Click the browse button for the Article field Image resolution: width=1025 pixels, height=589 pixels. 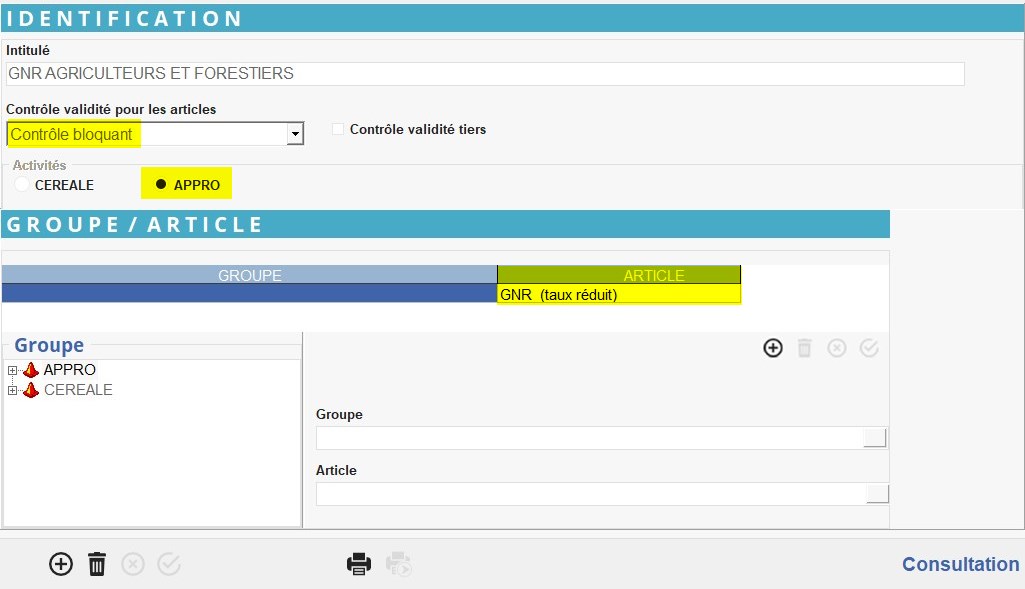click(877, 494)
